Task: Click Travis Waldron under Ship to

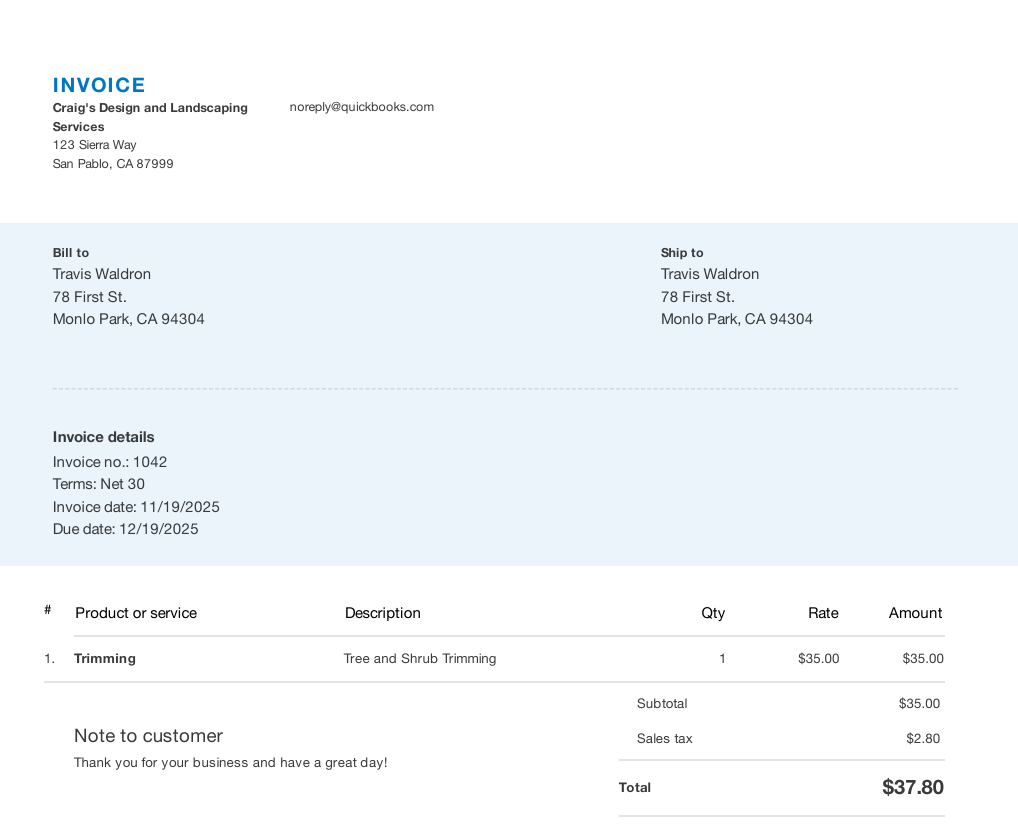Action: pos(709,274)
